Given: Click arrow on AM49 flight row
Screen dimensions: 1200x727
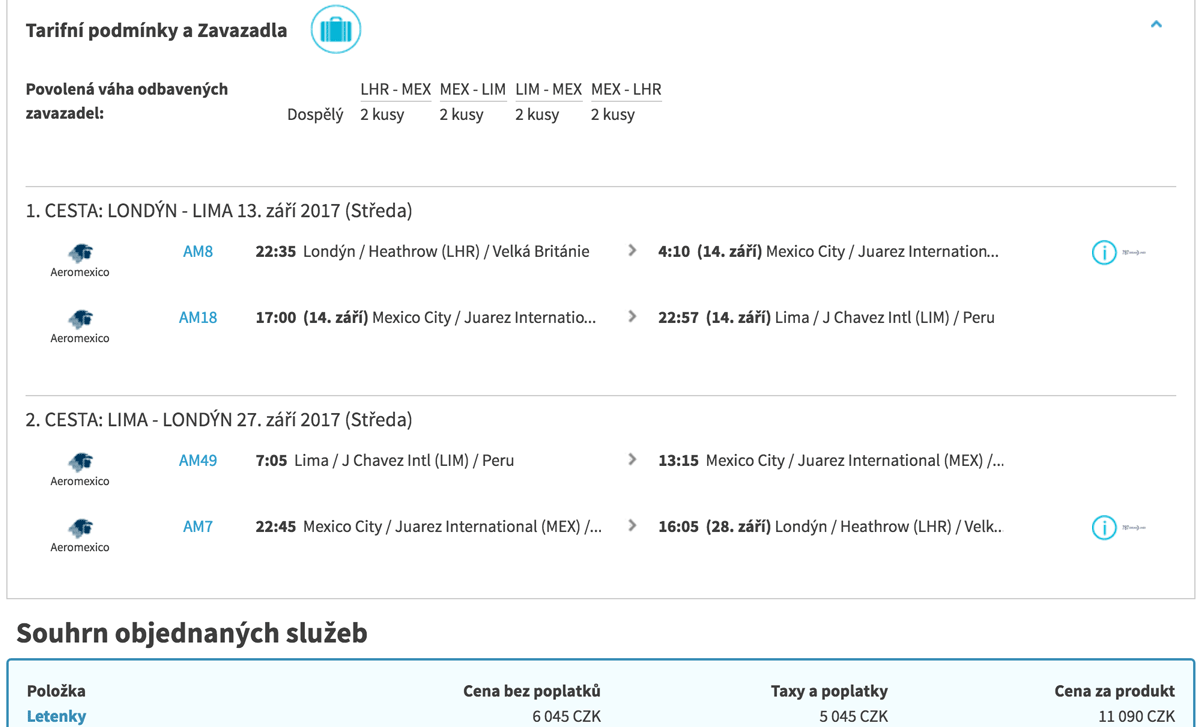Looking at the screenshot, I should pos(632,460).
